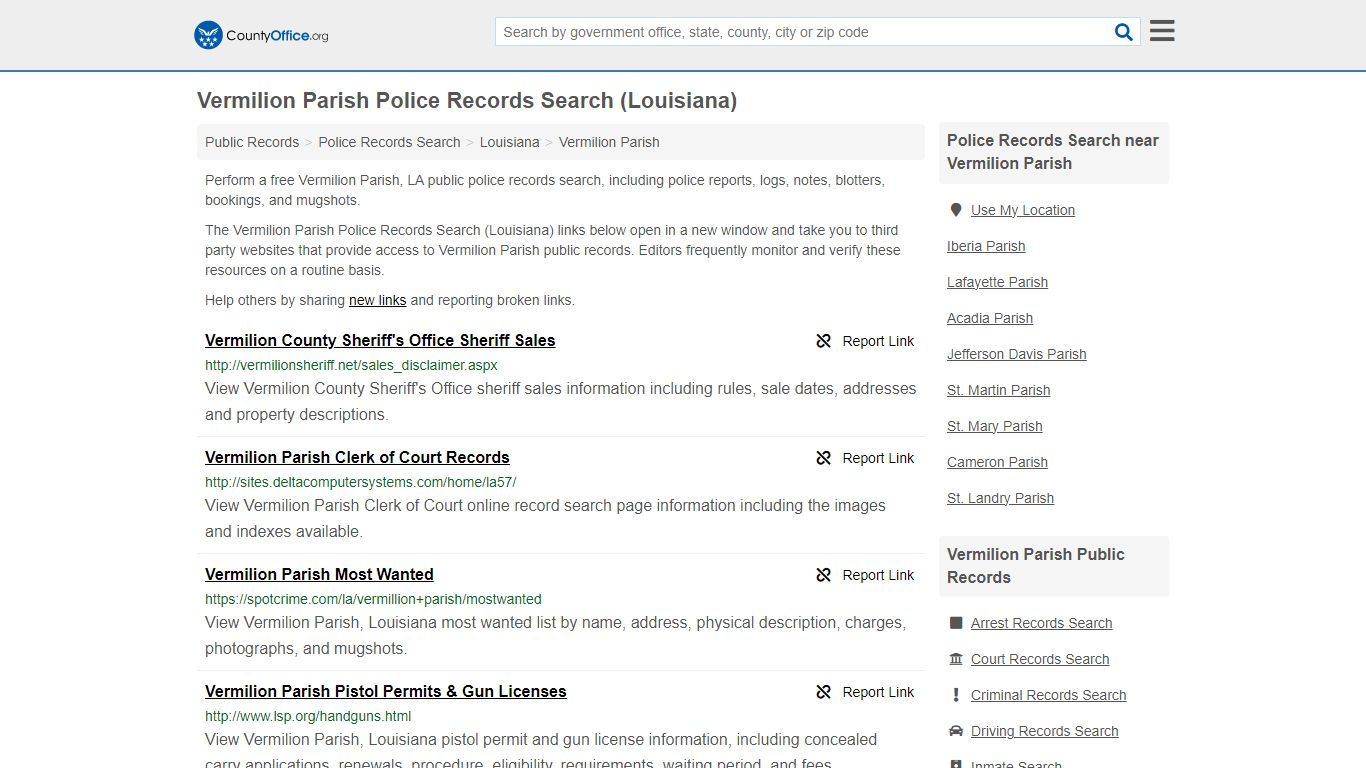
Task: Open Criminal Records Search link
Action: coord(1048,695)
